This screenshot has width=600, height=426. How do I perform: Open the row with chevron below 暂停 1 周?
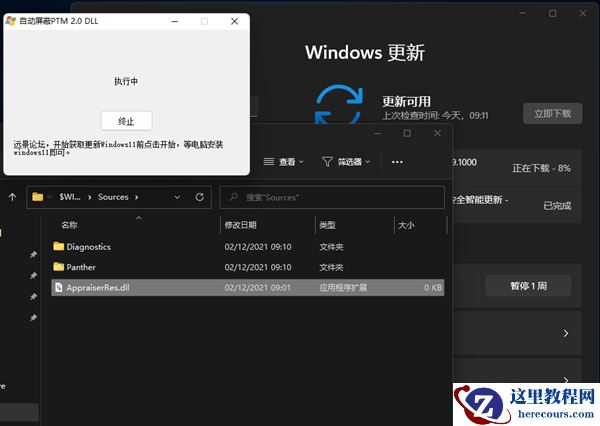coord(517,333)
